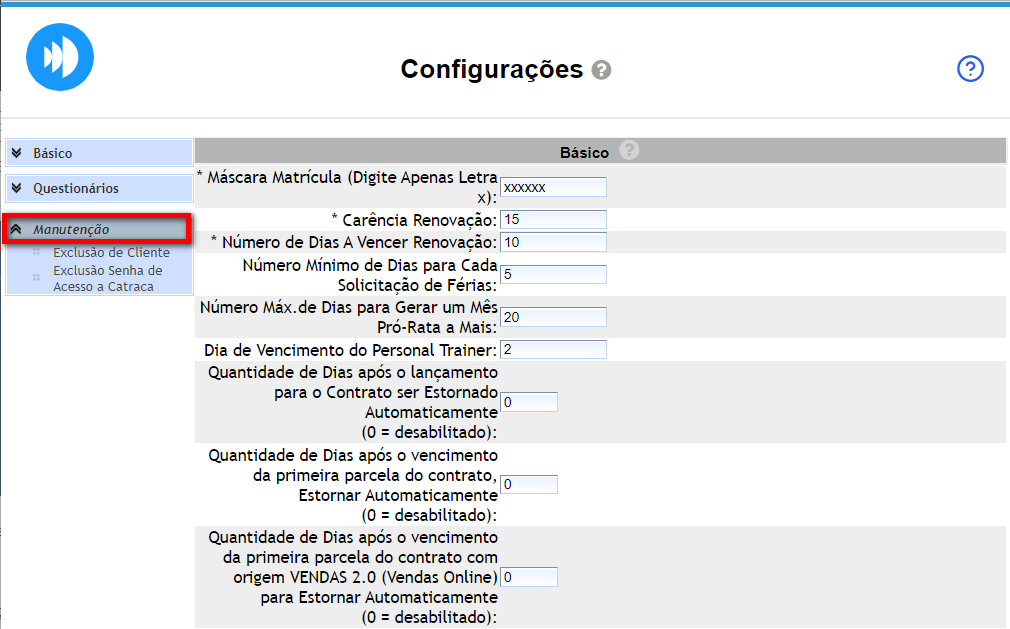Focus the VENDAS 2.0 auto-estorno days field
Screen dimensions: 1010x629
[x=528, y=577]
